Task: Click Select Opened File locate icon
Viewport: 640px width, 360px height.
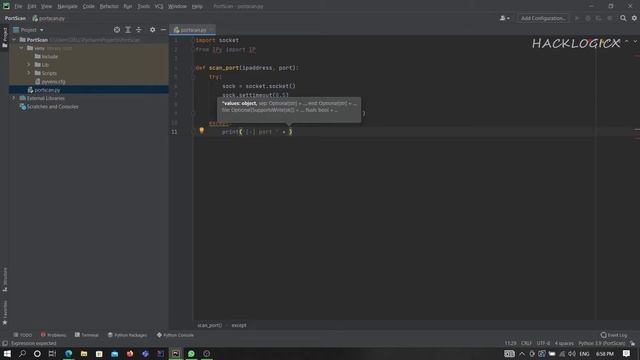Action: (x=117, y=30)
